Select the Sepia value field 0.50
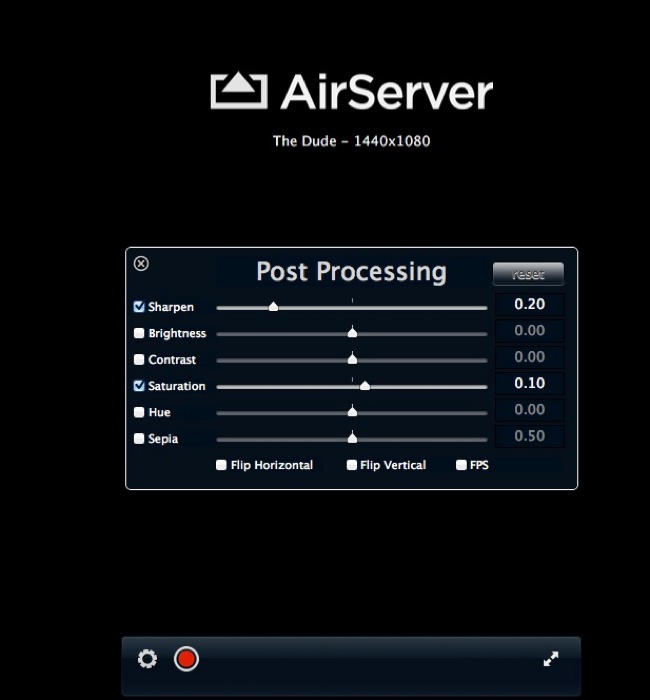Image resolution: width=650 pixels, height=700 pixels. coord(529,436)
